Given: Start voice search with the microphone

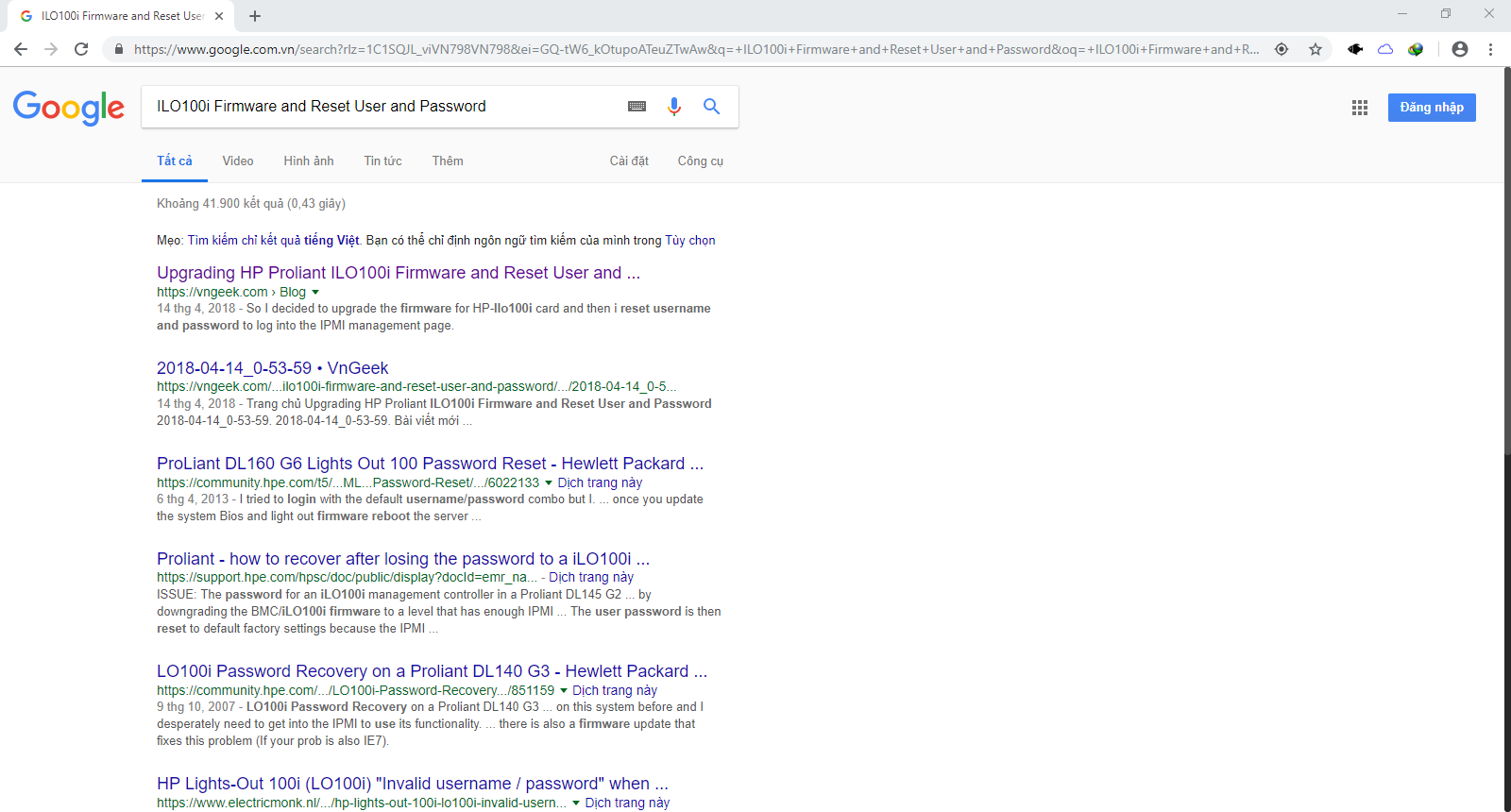Looking at the screenshot, I should [x=674, y=107].
